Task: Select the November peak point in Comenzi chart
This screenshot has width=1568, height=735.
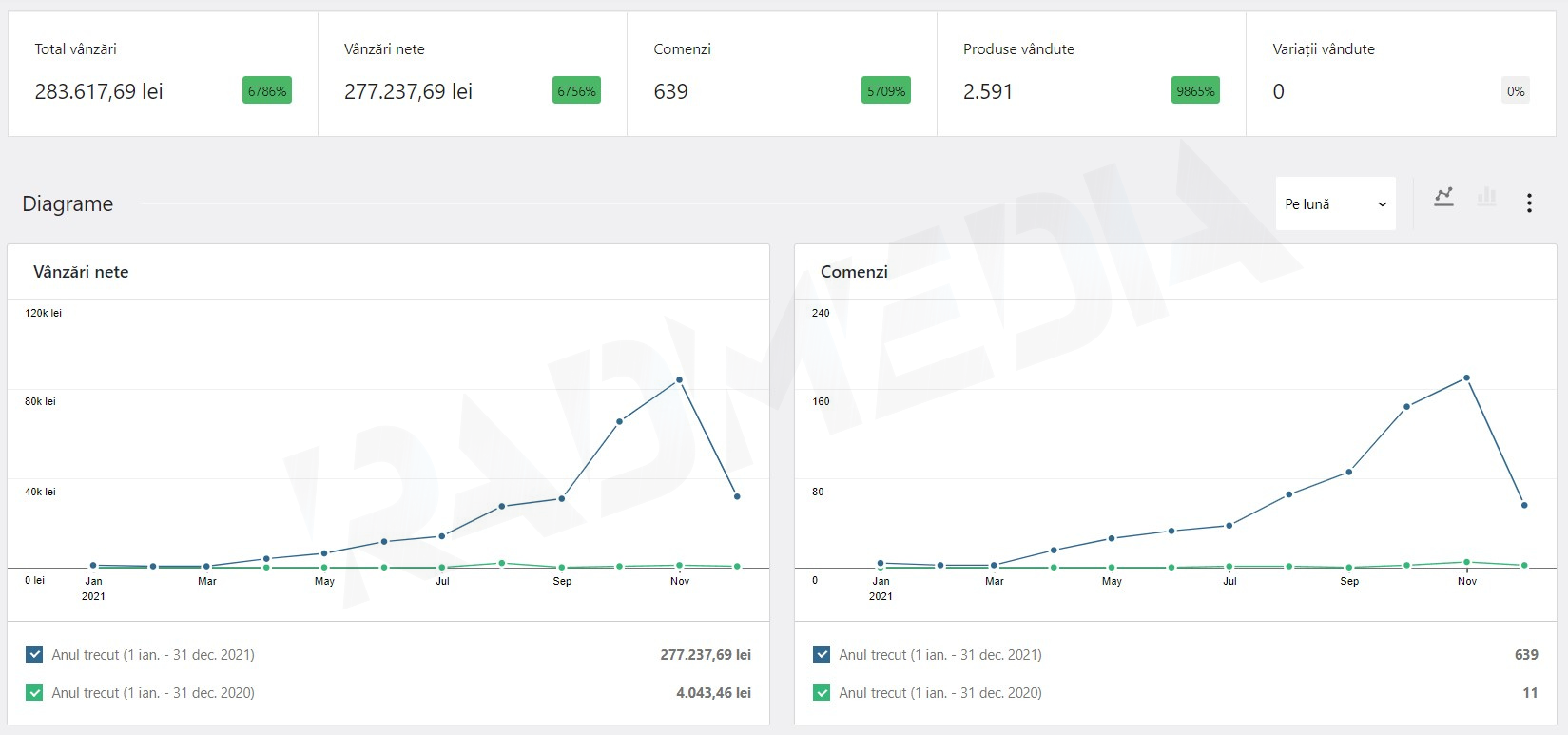Action: pos(1467,378)
